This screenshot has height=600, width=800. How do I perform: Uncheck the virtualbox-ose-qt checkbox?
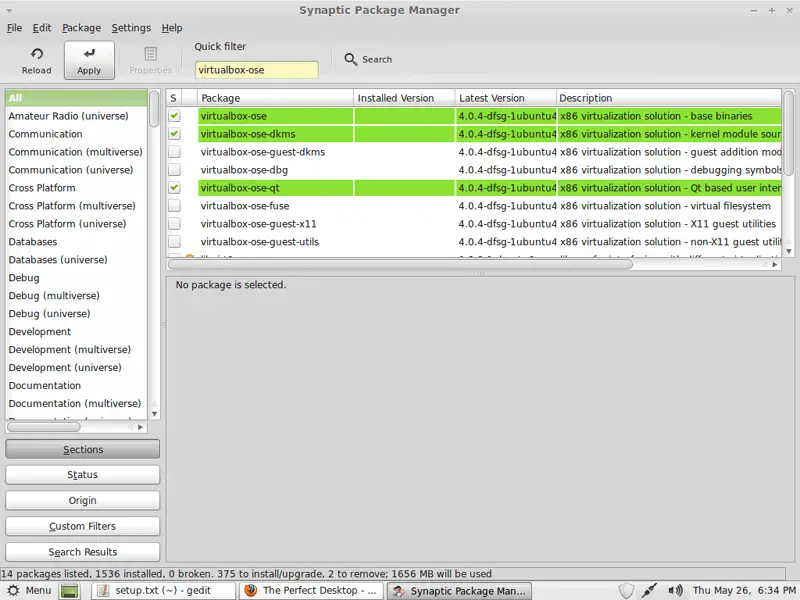174,188
